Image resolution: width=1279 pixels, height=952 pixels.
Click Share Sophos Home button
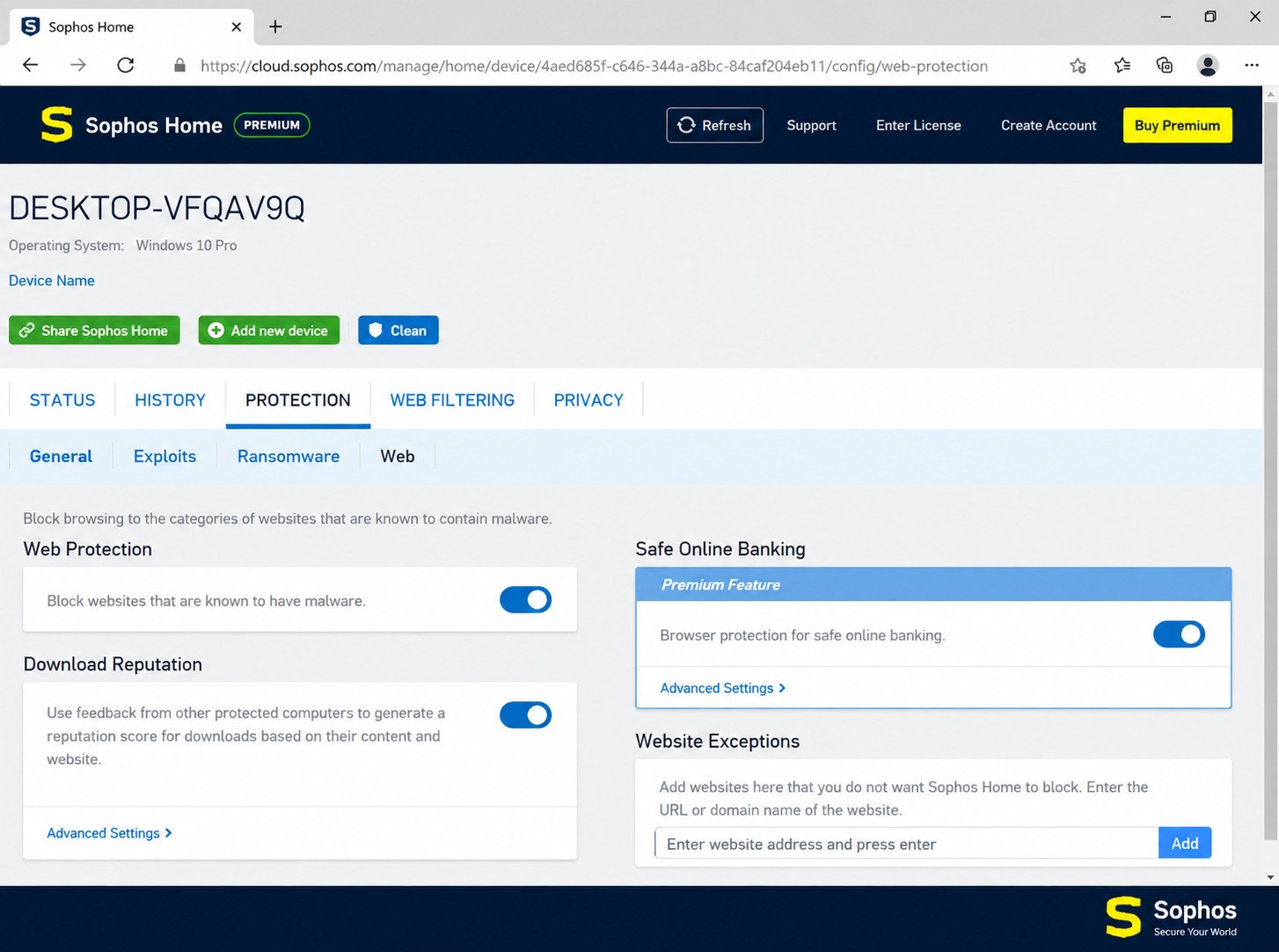pos(94,330)
